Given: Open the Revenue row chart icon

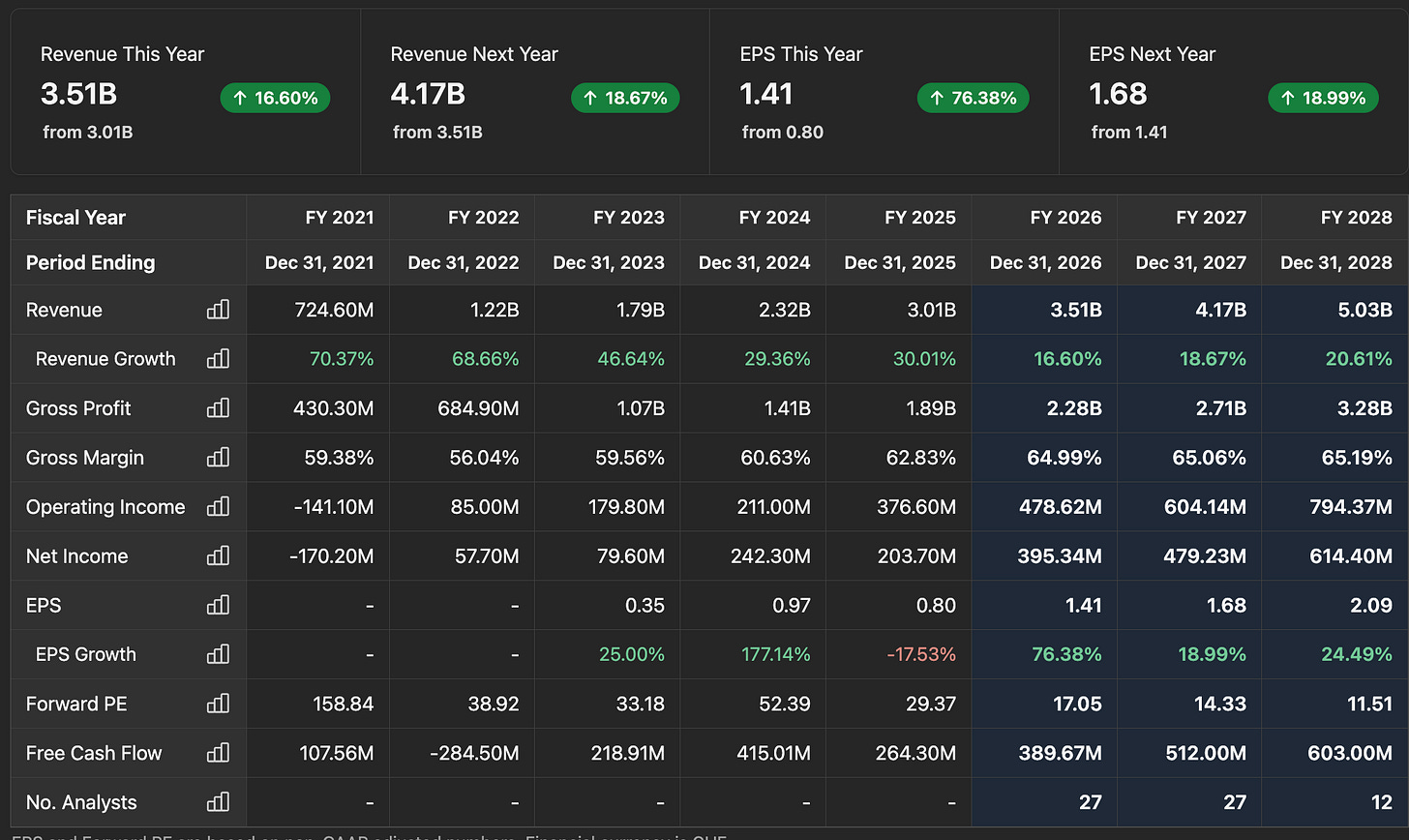Looking at the screenshot, I should [219, 310].
